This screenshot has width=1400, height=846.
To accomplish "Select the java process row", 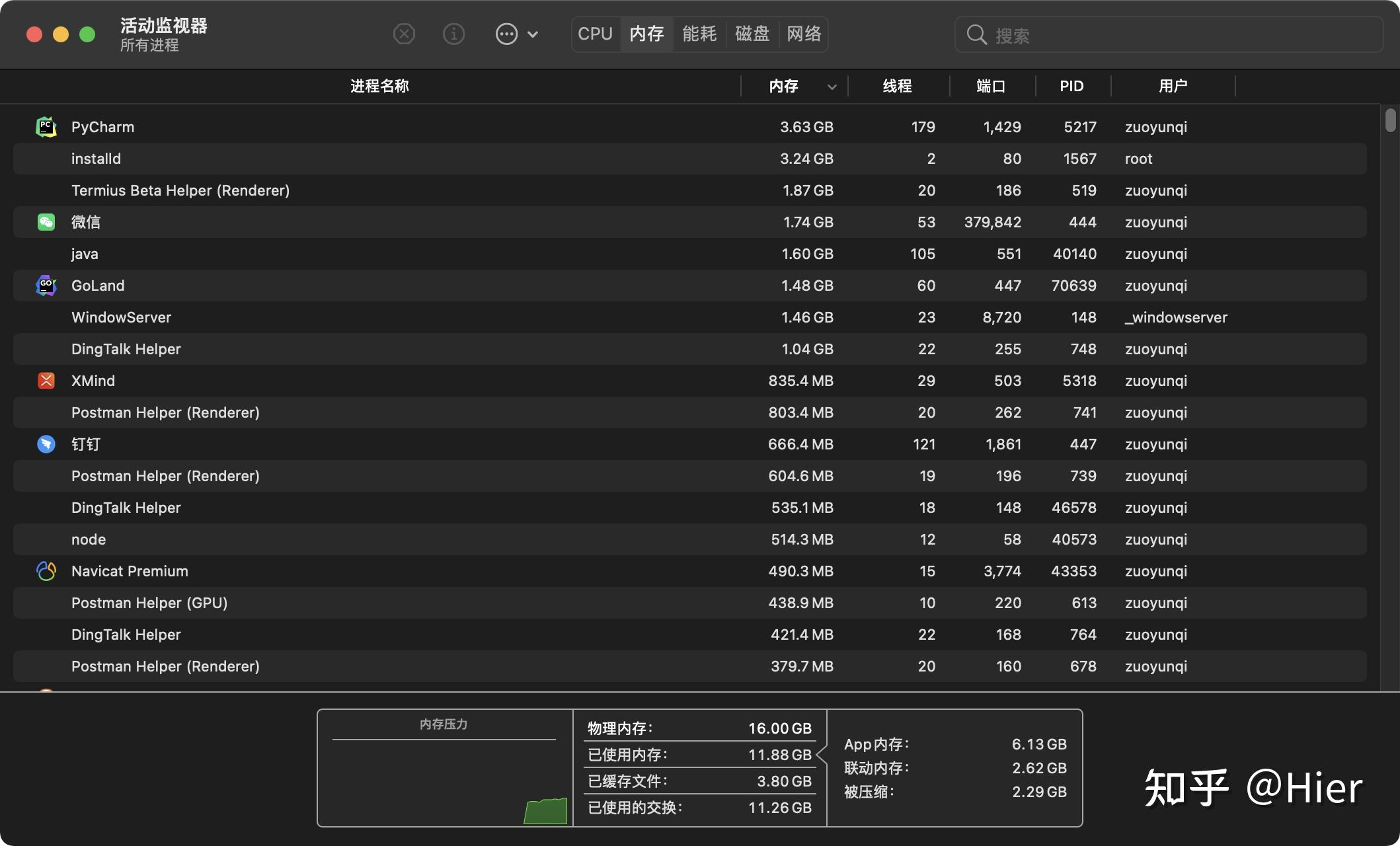I will tap(689, 254).
